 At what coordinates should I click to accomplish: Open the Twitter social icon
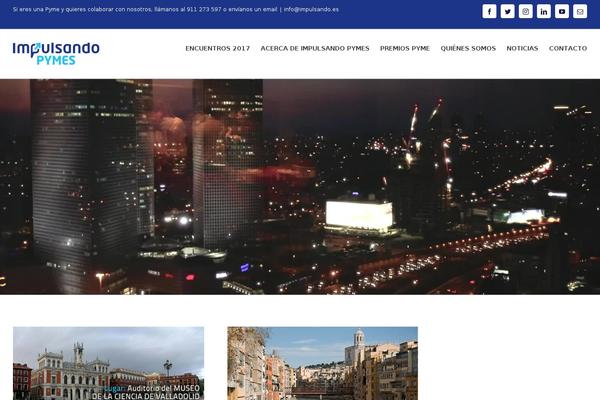(507, 11)
